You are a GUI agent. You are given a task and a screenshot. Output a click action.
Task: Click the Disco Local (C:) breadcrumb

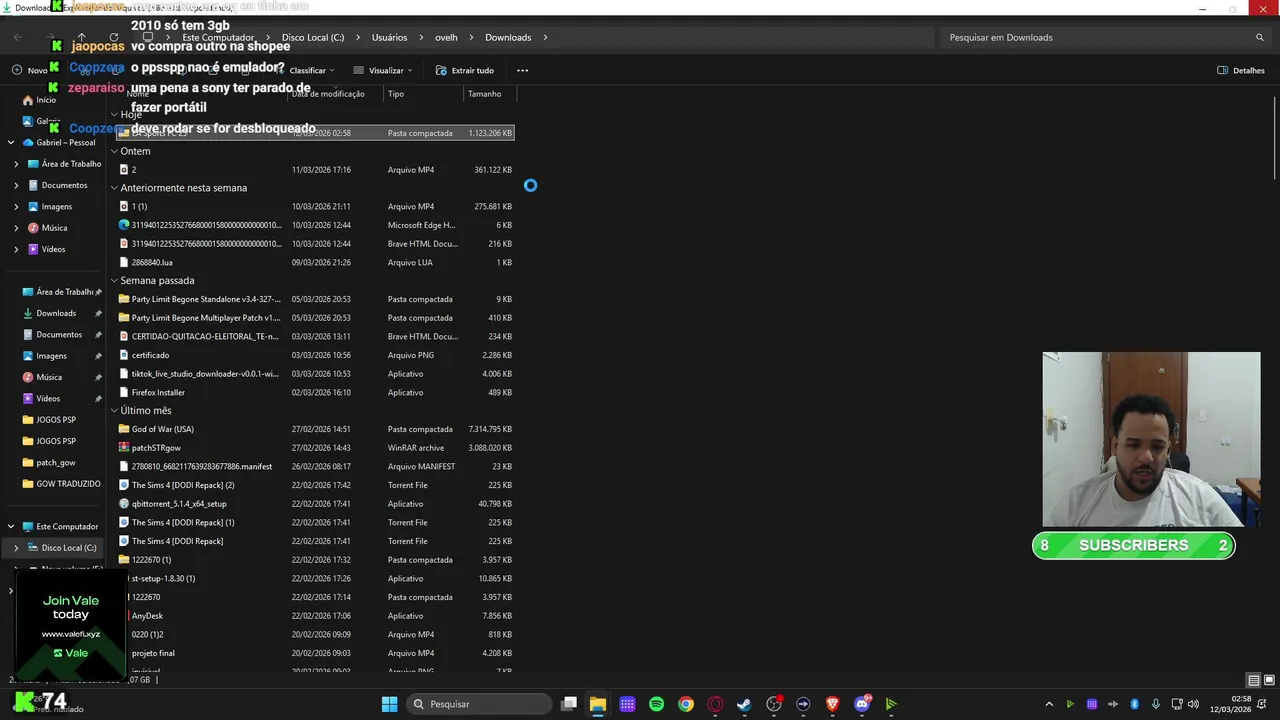tap(313, 37)
